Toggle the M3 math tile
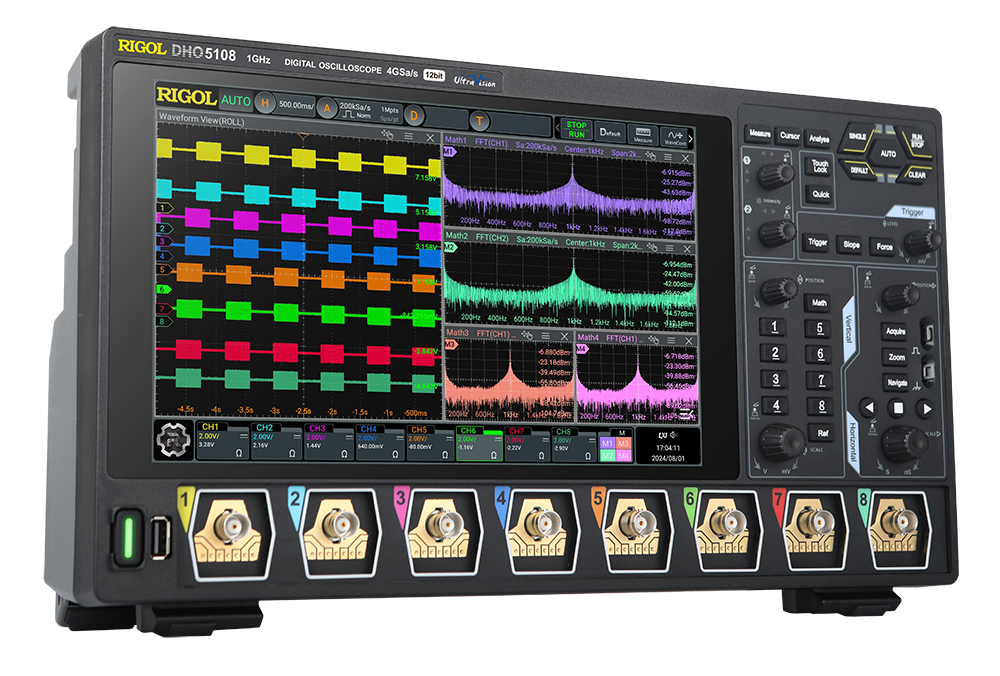The image size is (1000, 676). point(623,444)
